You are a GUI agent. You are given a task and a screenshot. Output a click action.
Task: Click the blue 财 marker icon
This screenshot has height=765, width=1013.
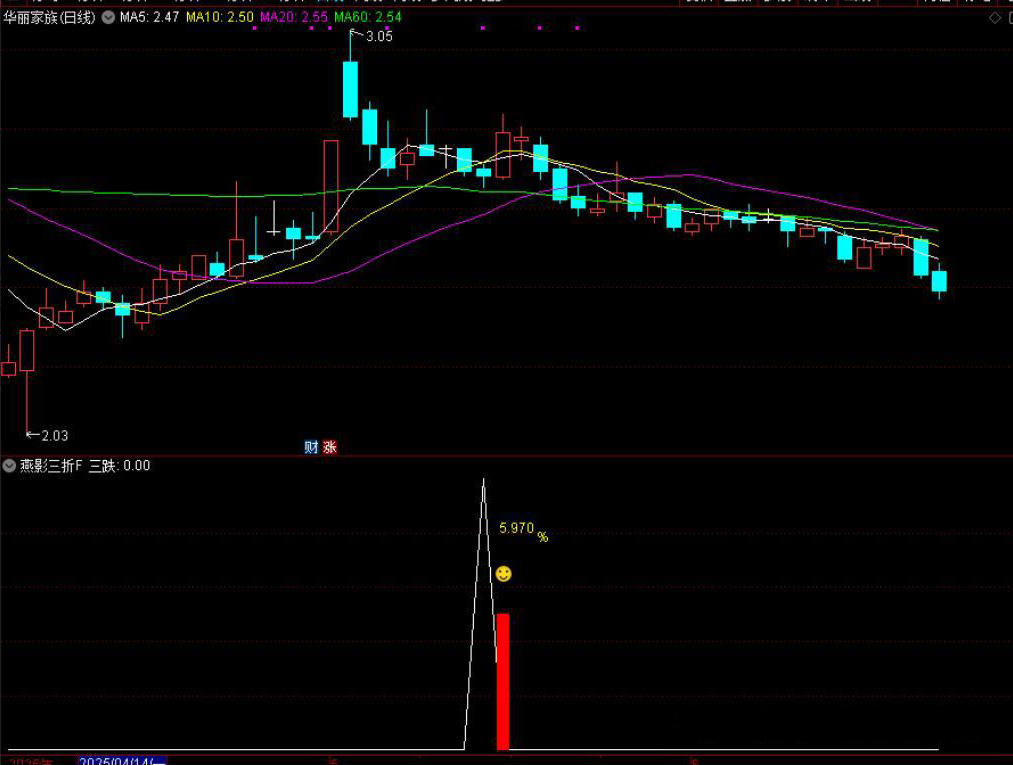(311, 447)
